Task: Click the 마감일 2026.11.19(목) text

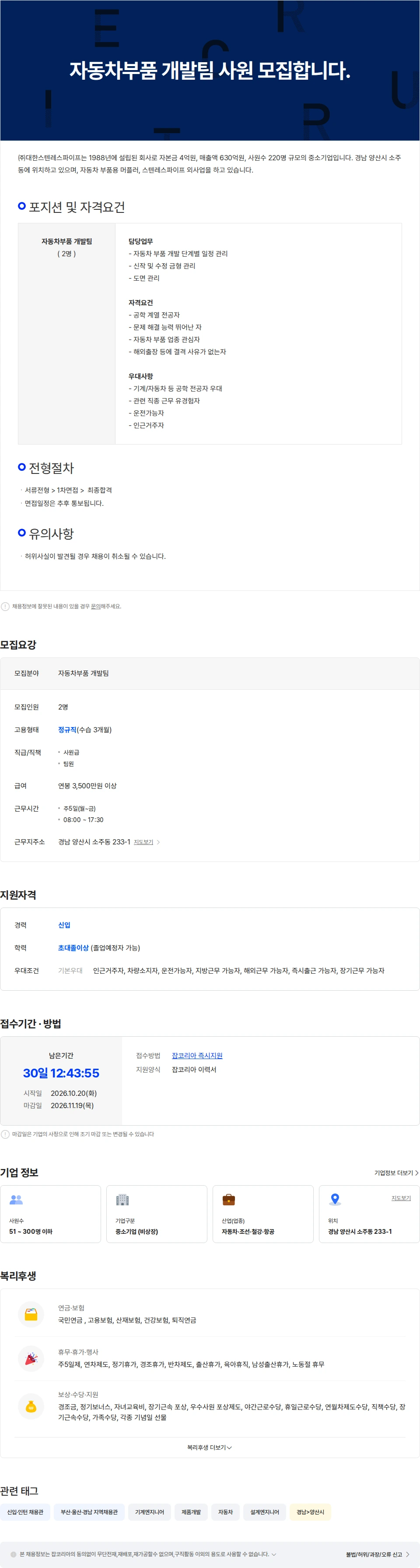Action: click(58, 1105)
